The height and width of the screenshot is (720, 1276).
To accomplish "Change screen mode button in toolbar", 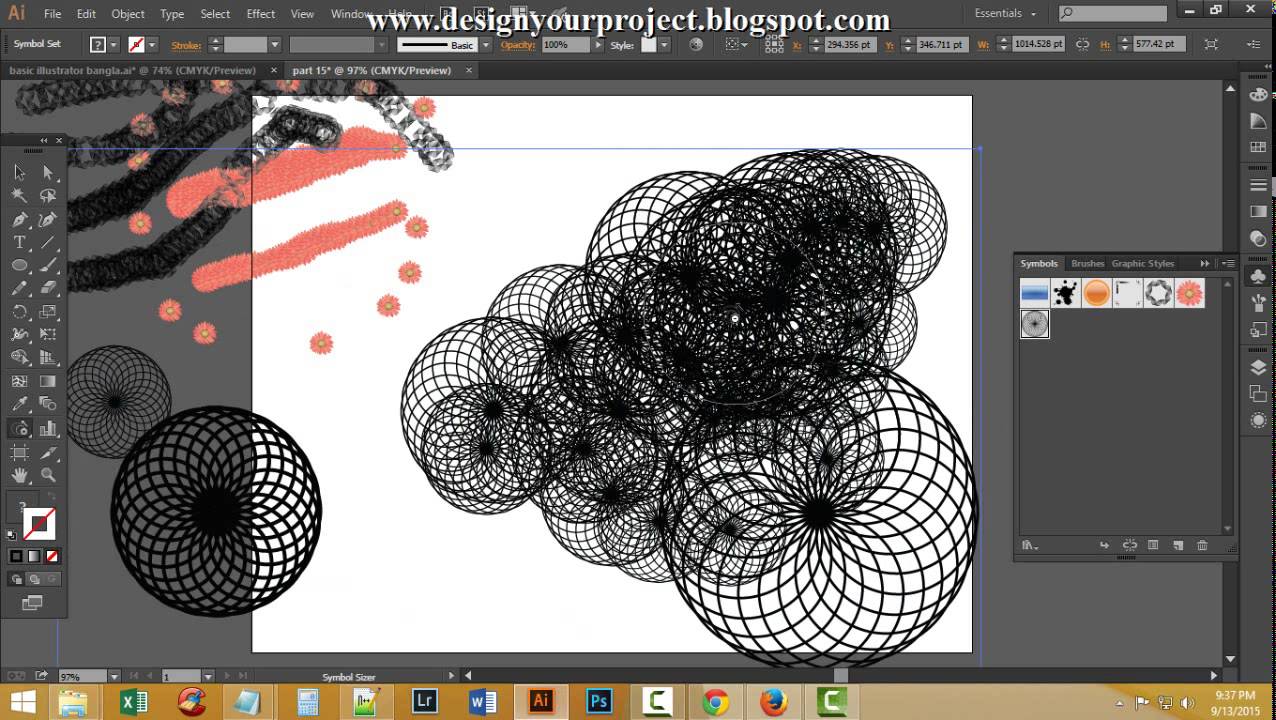I will pyautogui.click(x=32, y=603).
